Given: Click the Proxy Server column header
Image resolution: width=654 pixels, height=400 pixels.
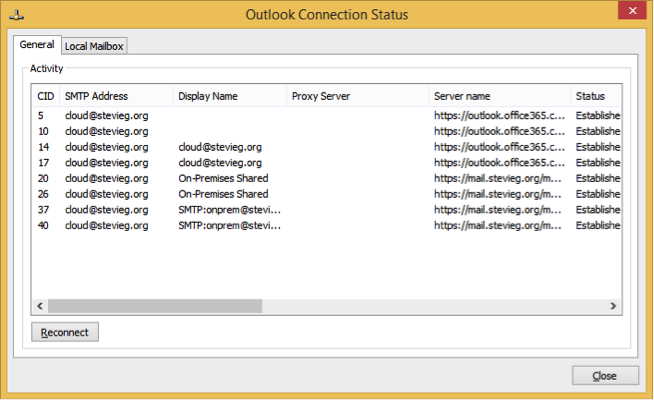Looking at the screenshot, I should [x=358, y=96].
